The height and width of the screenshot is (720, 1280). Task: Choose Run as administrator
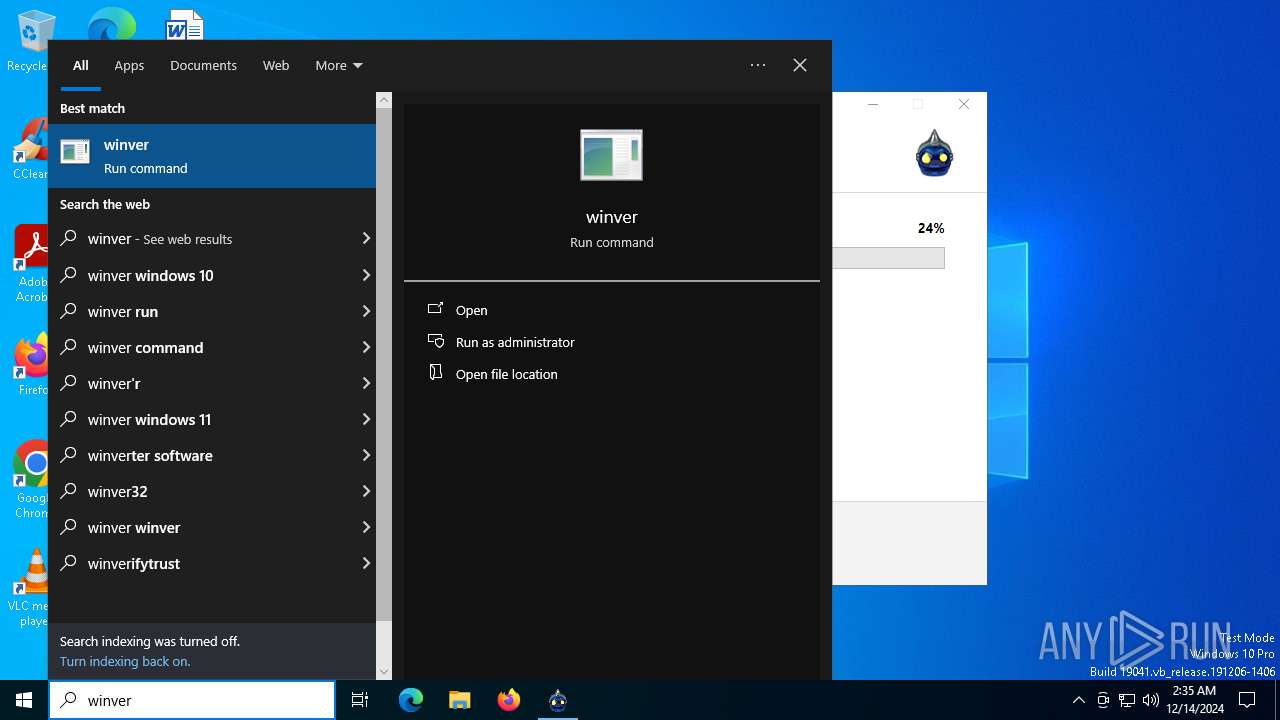pos(514,342)
